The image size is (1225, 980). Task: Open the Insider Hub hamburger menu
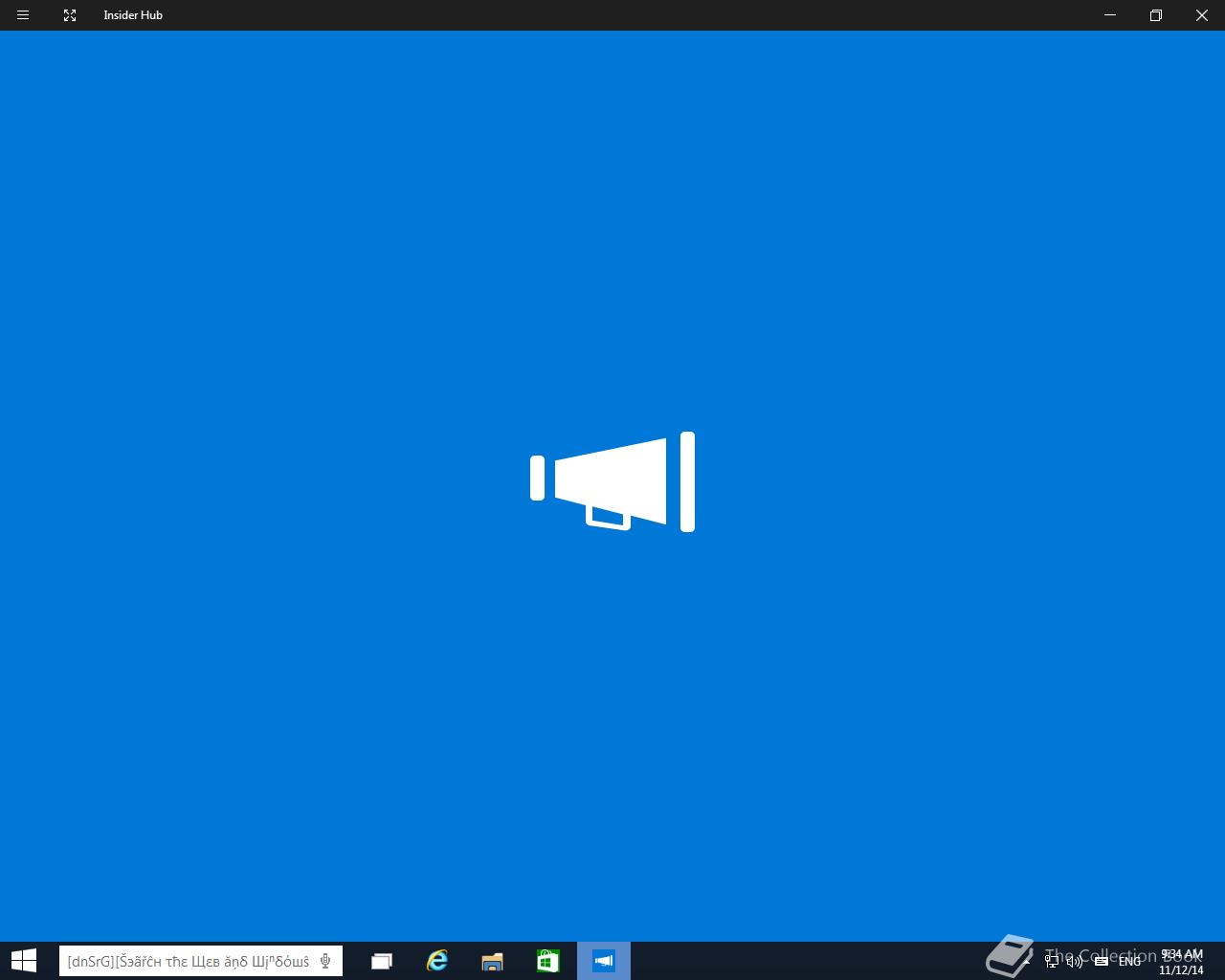(23, 15)
